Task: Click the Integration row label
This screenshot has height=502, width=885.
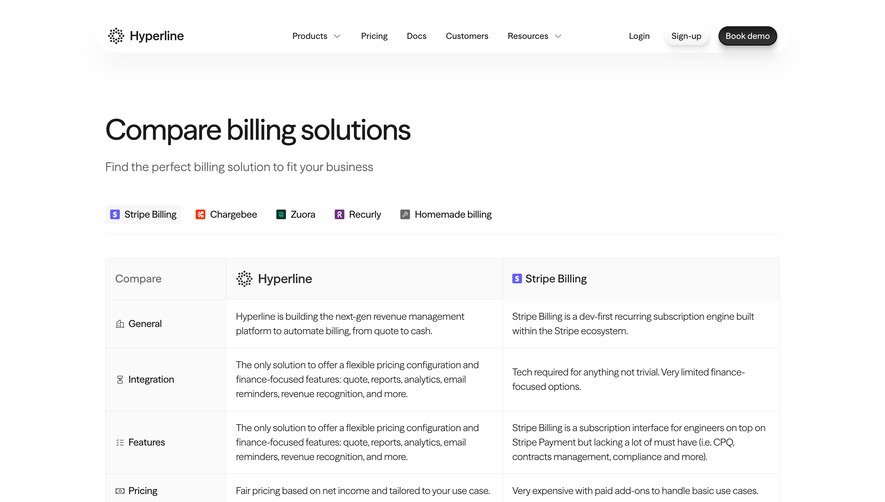Action: (151, 379)
